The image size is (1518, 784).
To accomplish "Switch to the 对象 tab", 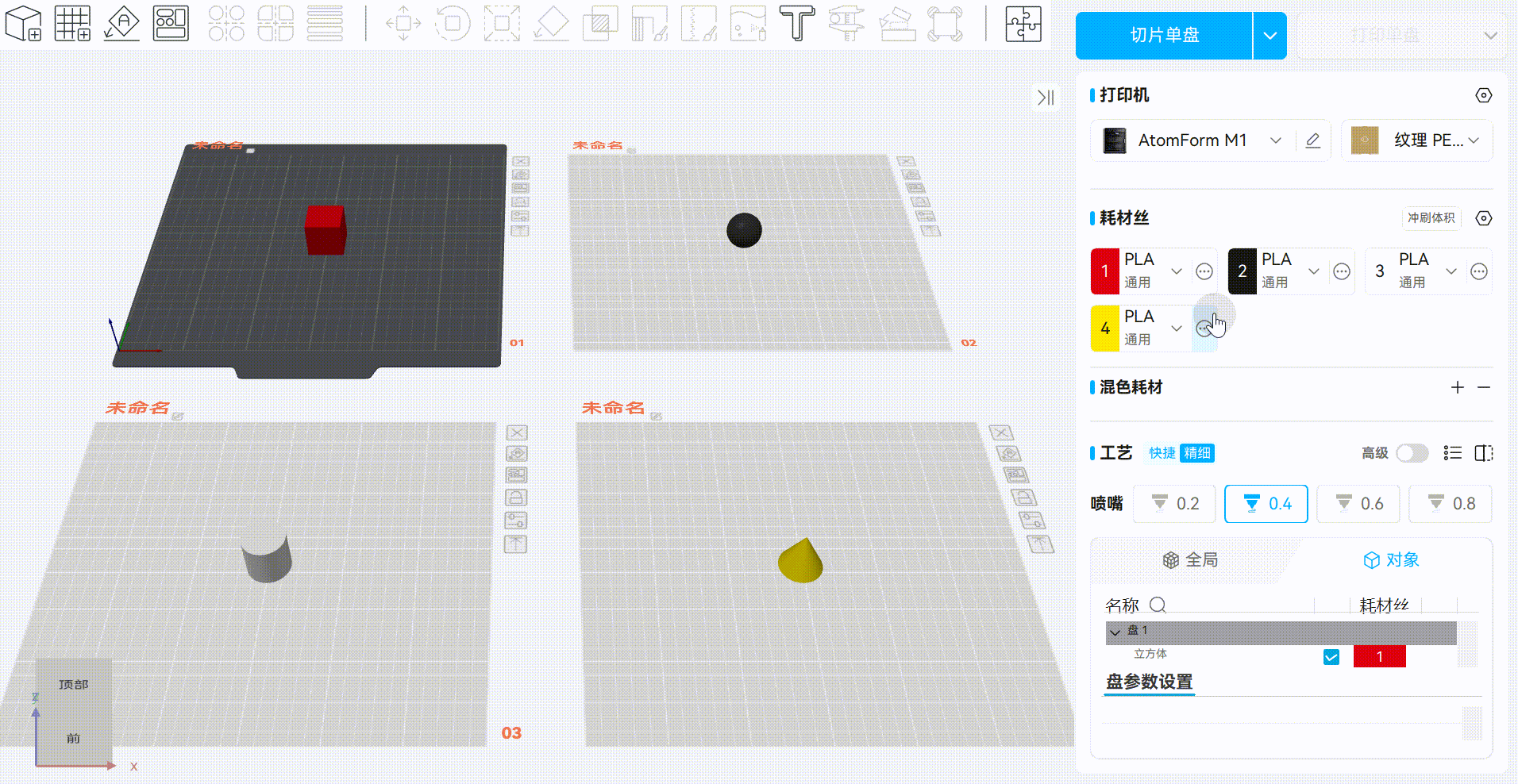I will (x=1391, y=560).
